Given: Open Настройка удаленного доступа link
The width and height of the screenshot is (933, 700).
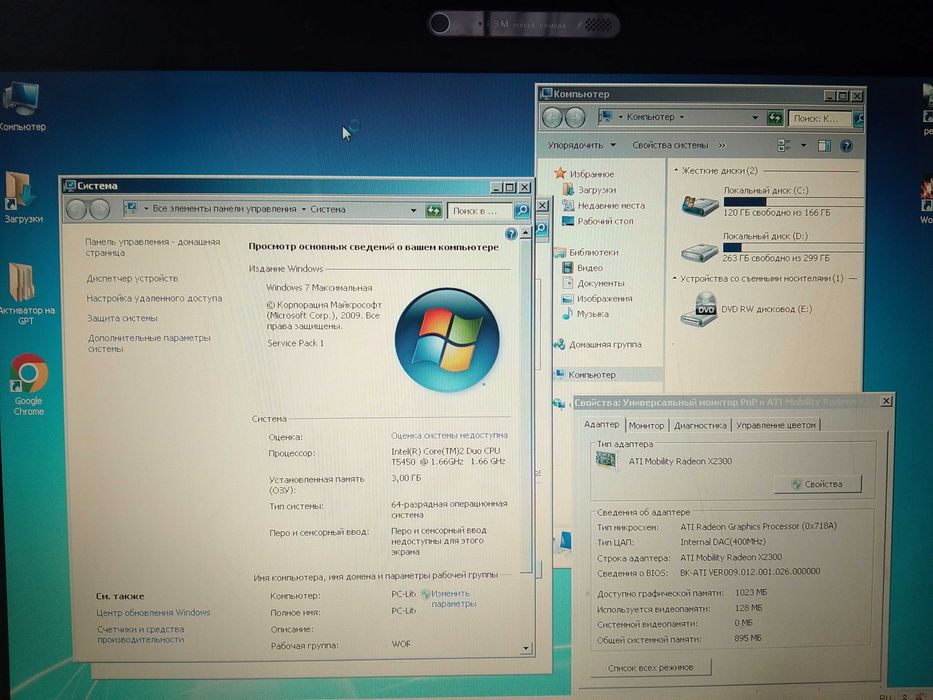Looking at the screenshot, I should click(155, 298).
